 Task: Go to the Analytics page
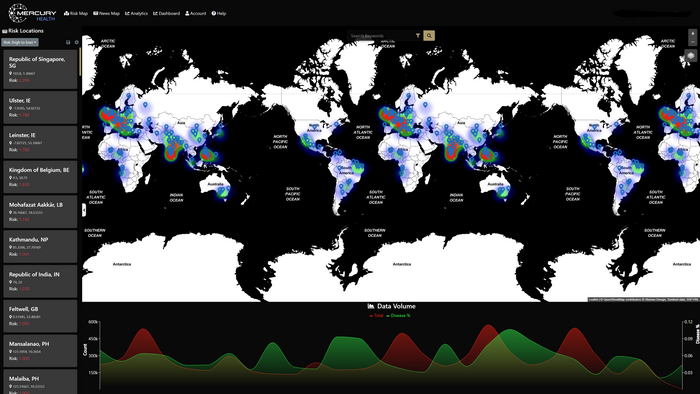[x=136, y=13]
